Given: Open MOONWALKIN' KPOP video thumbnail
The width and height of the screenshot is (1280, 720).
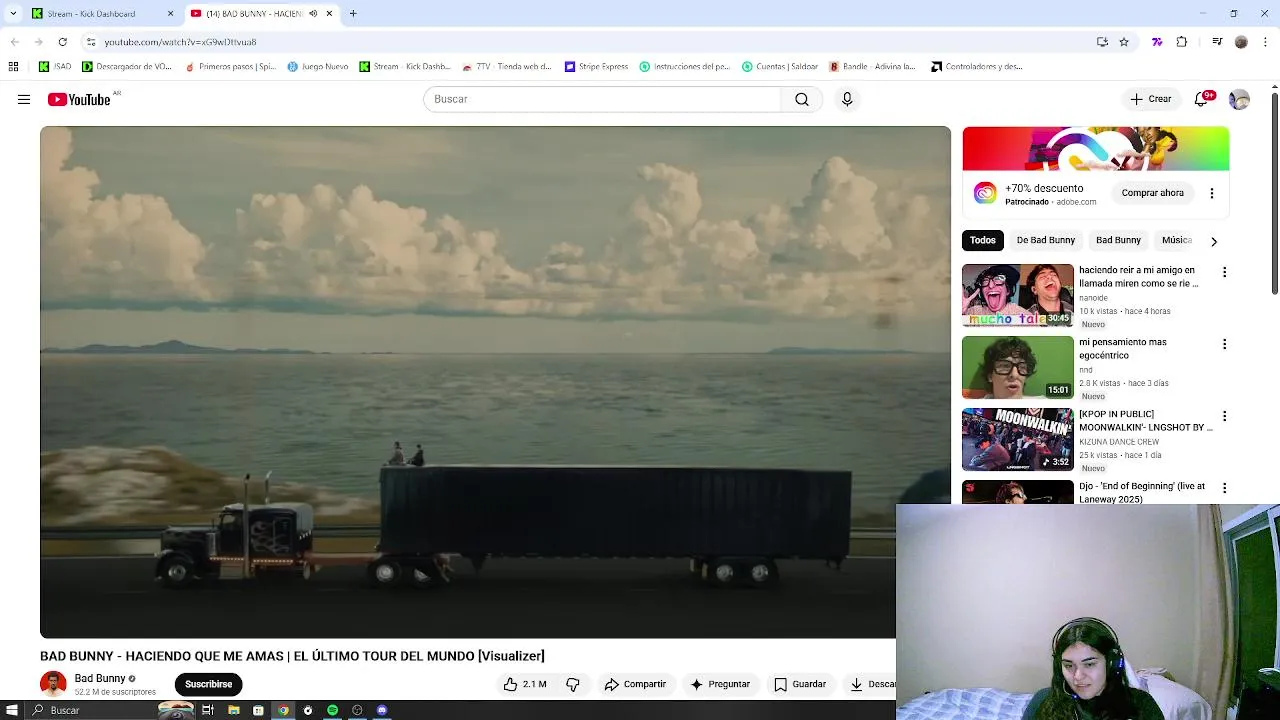Looking at the screenshot, I should click(1017, 439).
